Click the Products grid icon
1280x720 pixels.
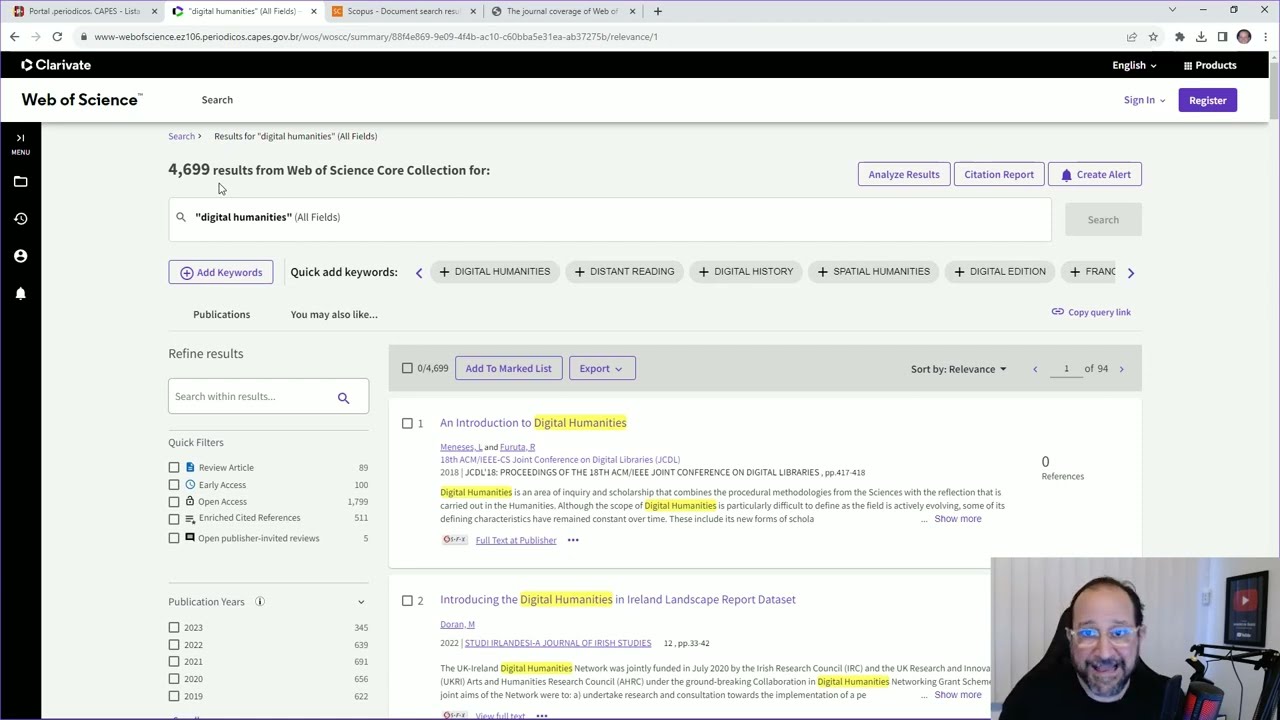(x=1187, y=66)
